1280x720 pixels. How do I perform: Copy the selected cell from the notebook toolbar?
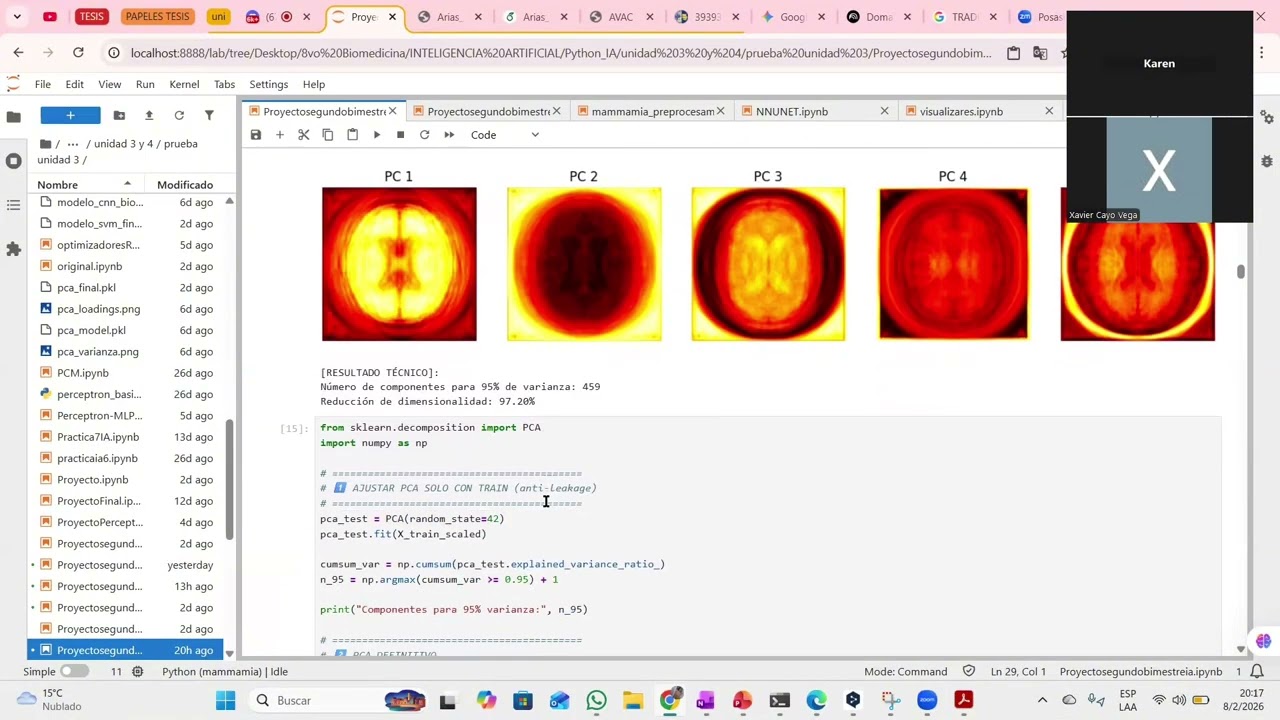point(328,135)
